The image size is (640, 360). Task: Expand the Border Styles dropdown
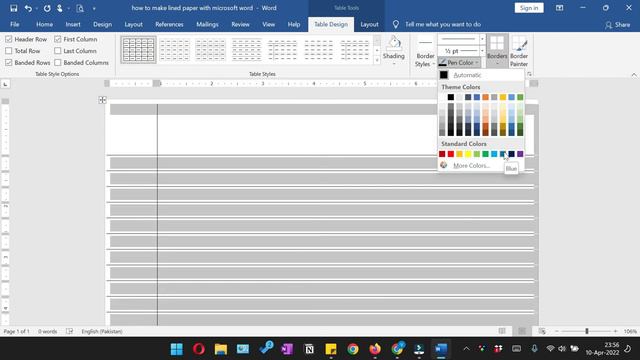pyautogui.click(x=425, y=60)
